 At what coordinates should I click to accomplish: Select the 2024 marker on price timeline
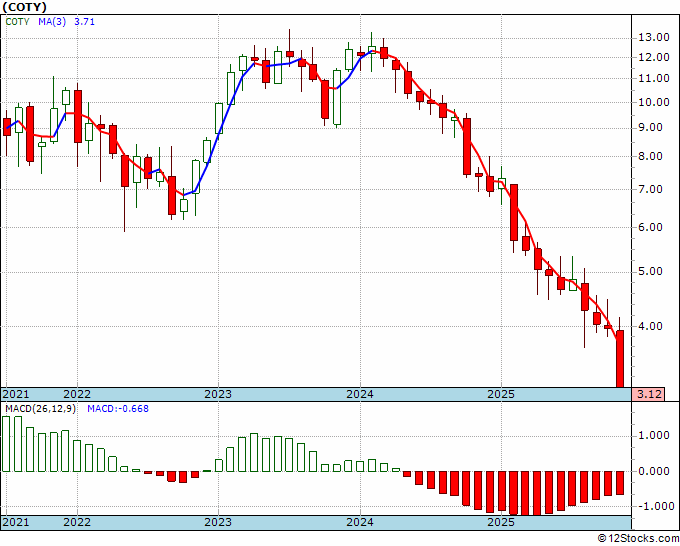(360, 394)
